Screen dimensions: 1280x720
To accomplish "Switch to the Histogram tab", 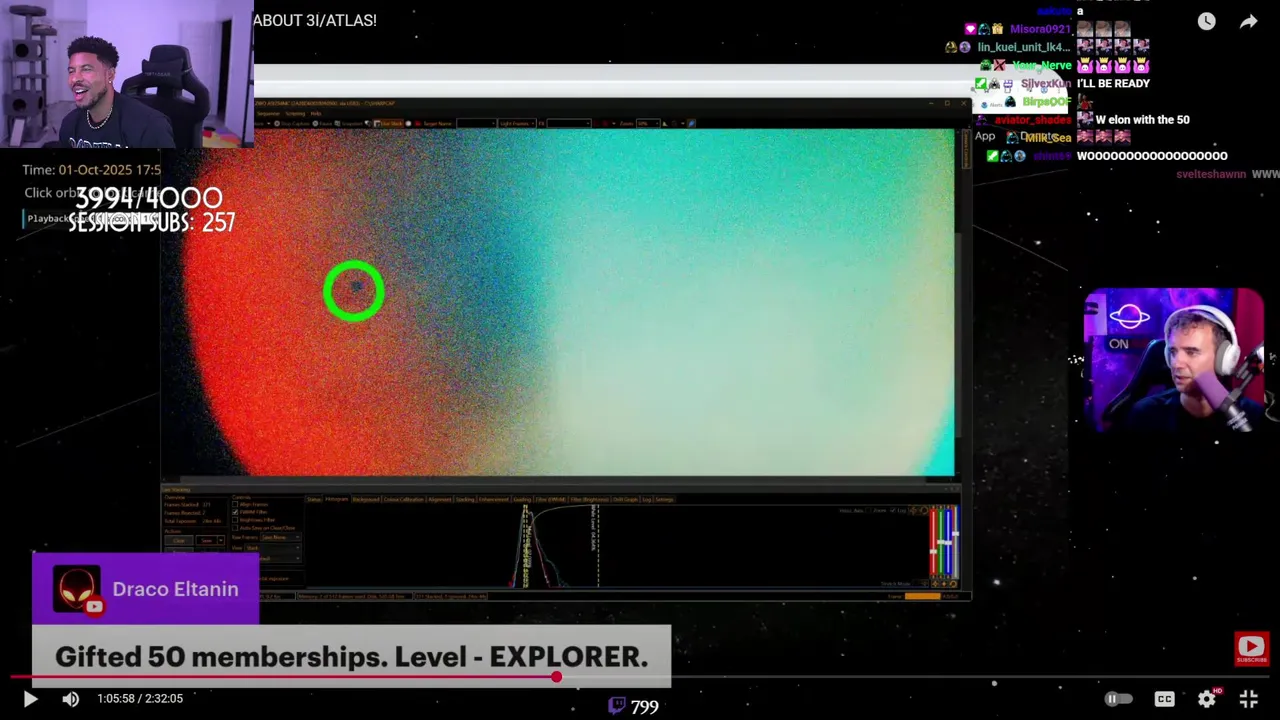I will [x=336, y=499].
